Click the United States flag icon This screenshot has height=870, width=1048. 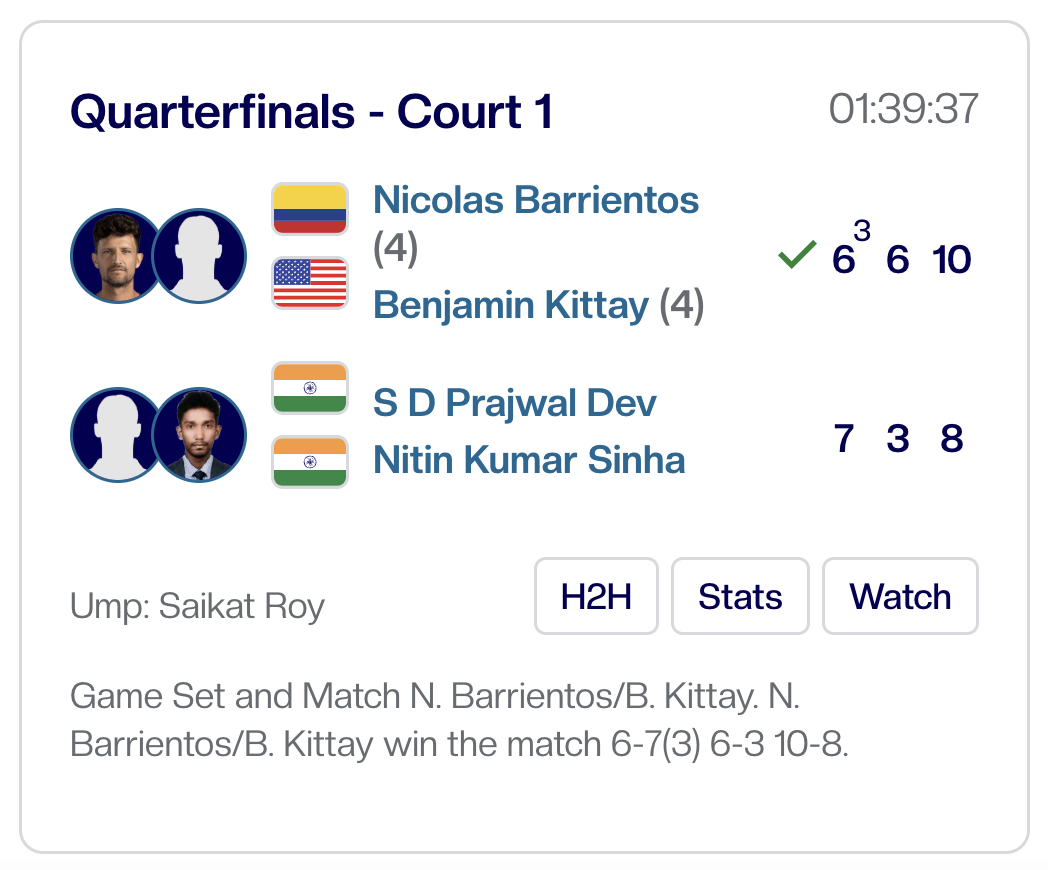[310, 283]
